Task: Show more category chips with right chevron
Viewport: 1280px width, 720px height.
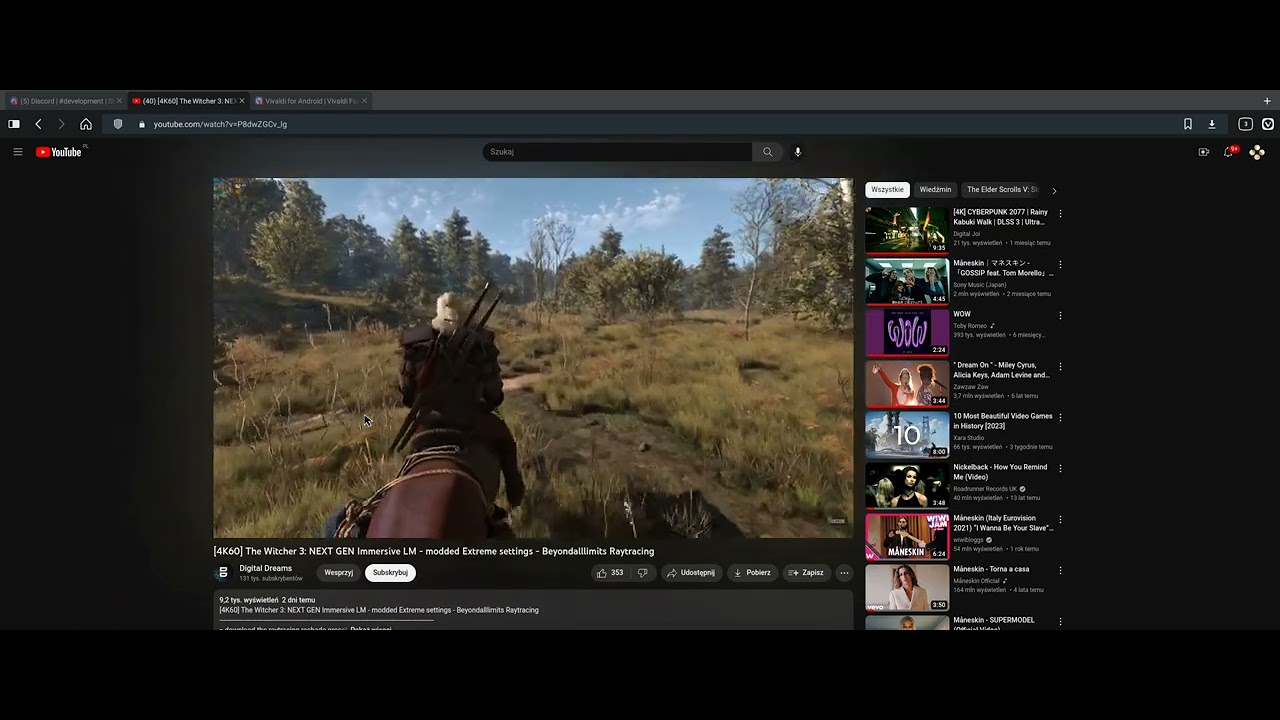Action: 1053,190
